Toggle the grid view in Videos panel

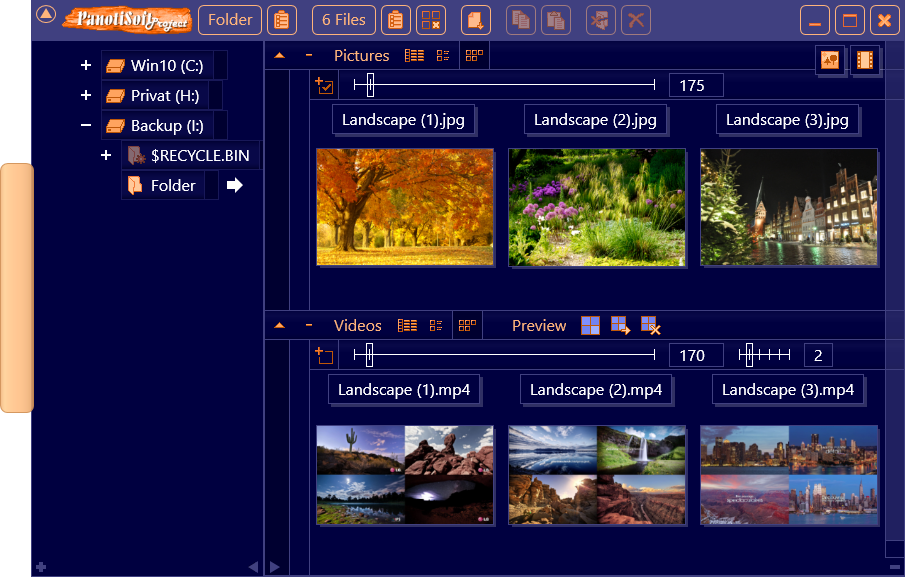pyautogui.click(x=467, y=325)
